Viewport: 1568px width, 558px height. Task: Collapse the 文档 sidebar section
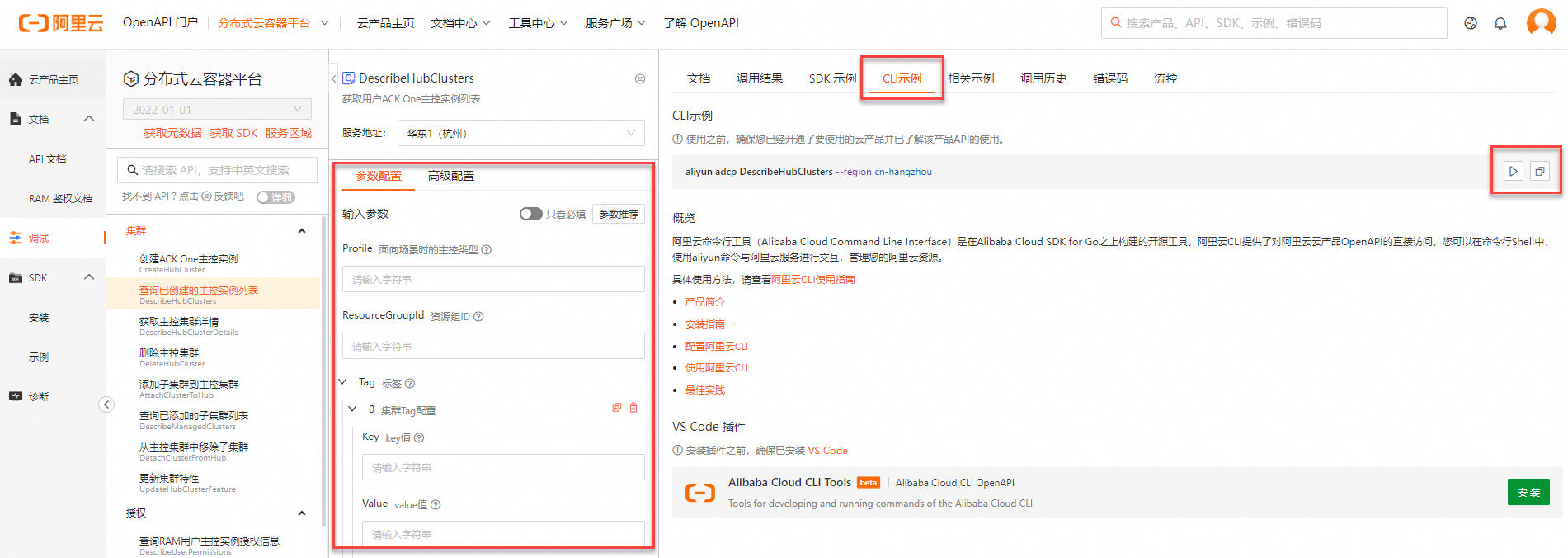(x=89, y=119)
